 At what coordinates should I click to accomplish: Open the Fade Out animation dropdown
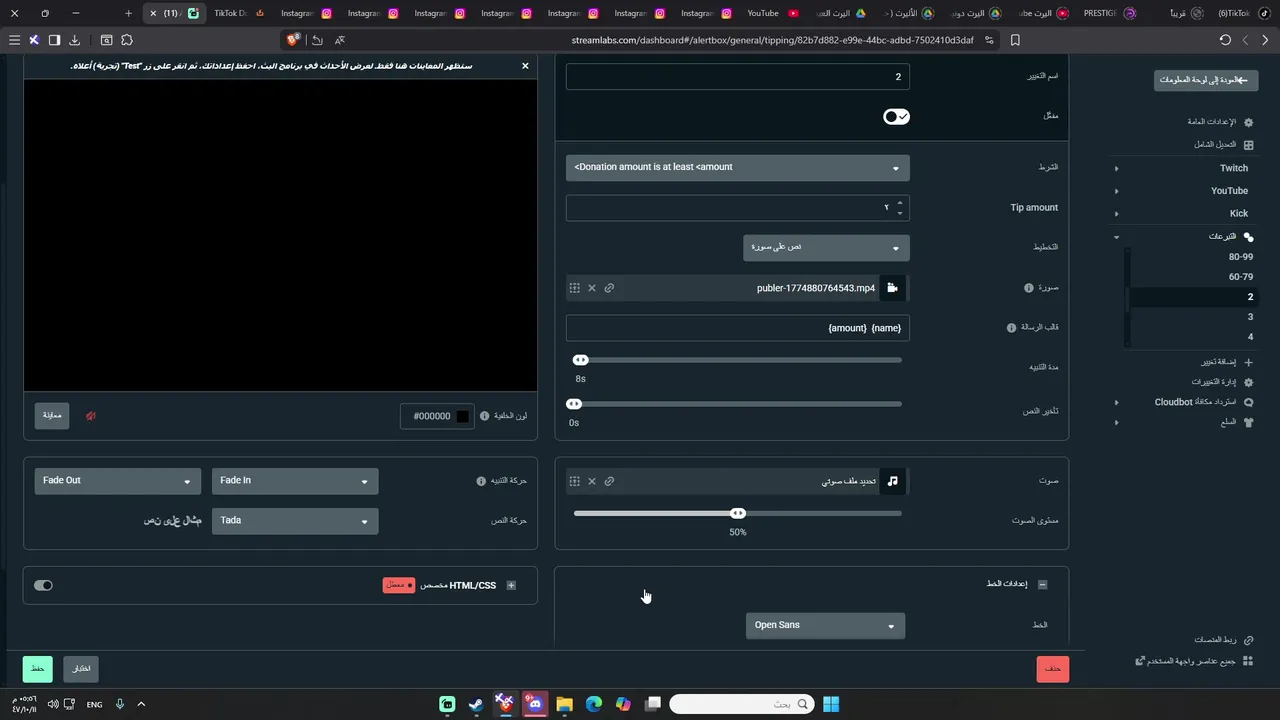click(117, 481)
